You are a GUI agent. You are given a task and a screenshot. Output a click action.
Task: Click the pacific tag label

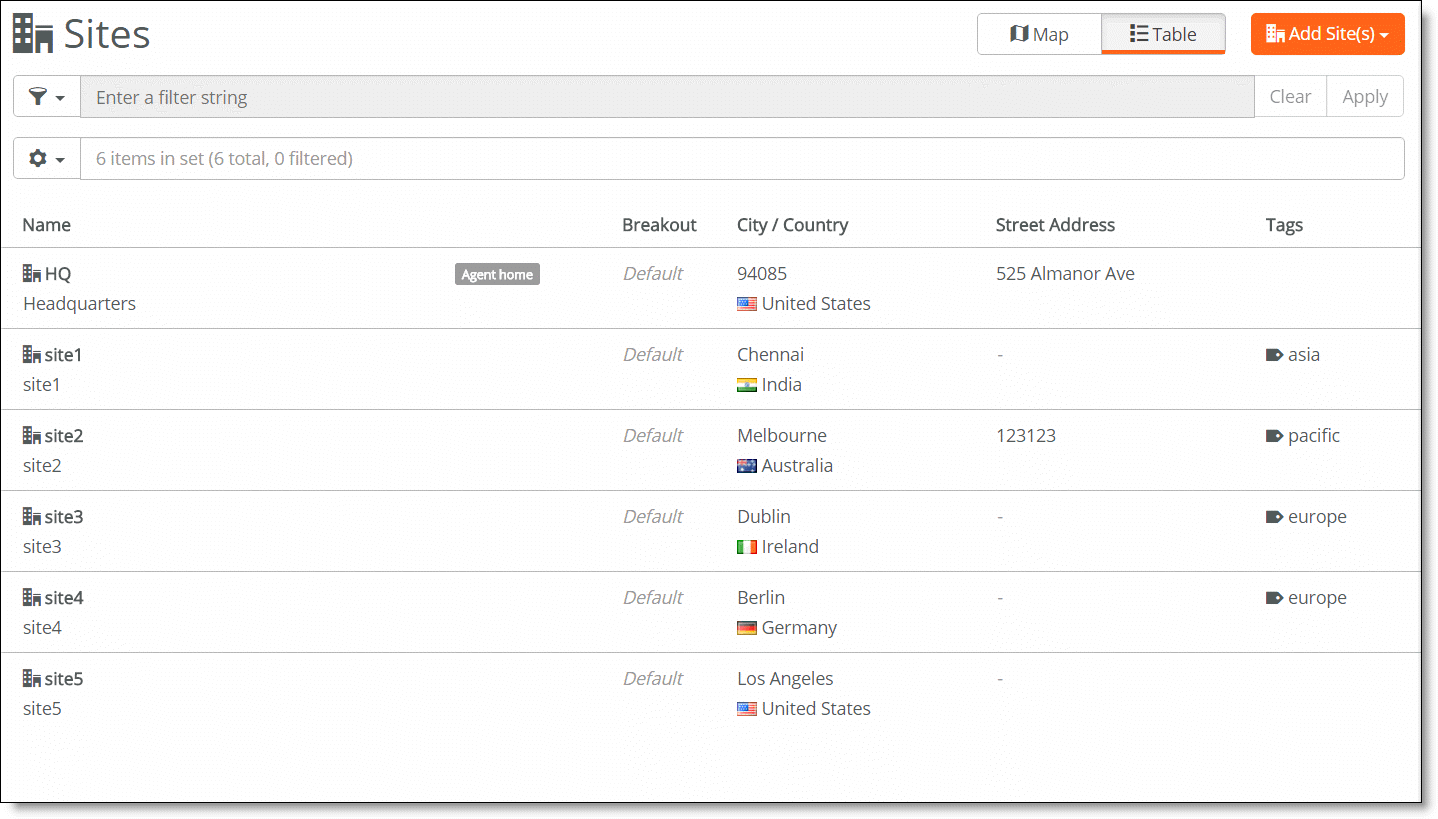1314,436
